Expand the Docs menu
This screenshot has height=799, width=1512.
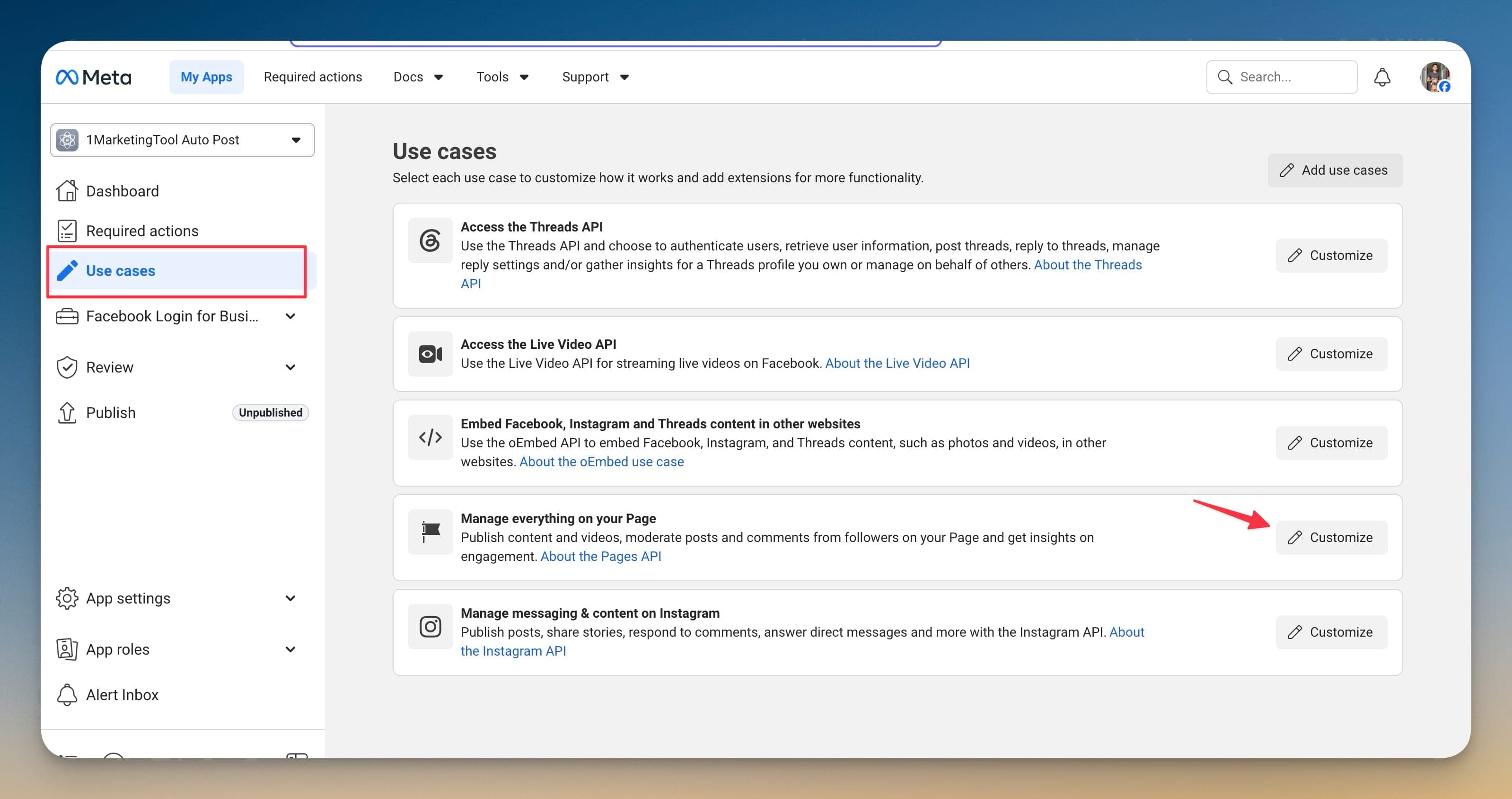418,77
